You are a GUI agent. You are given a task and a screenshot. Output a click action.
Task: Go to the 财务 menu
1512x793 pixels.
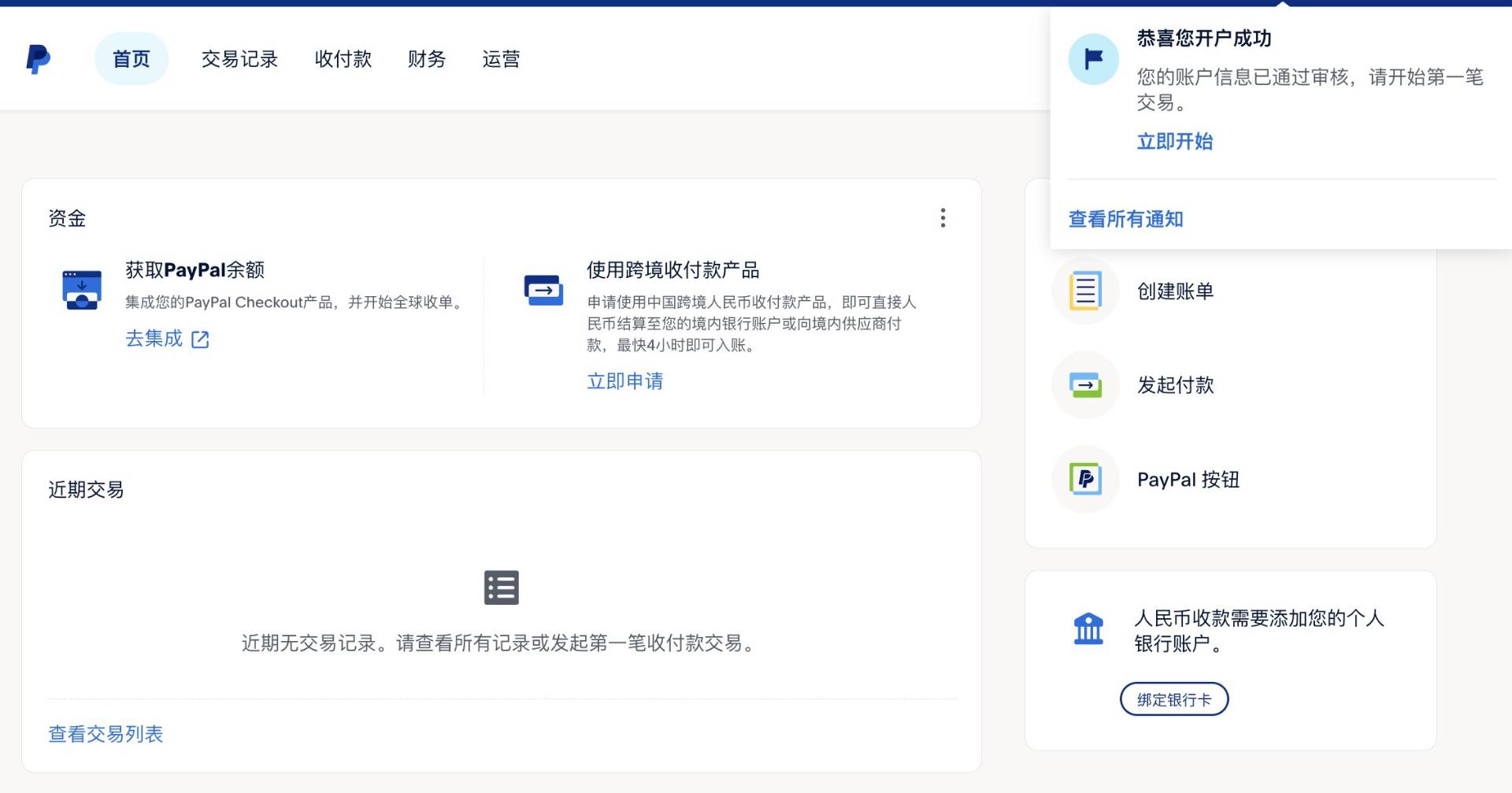pos(426,59)
